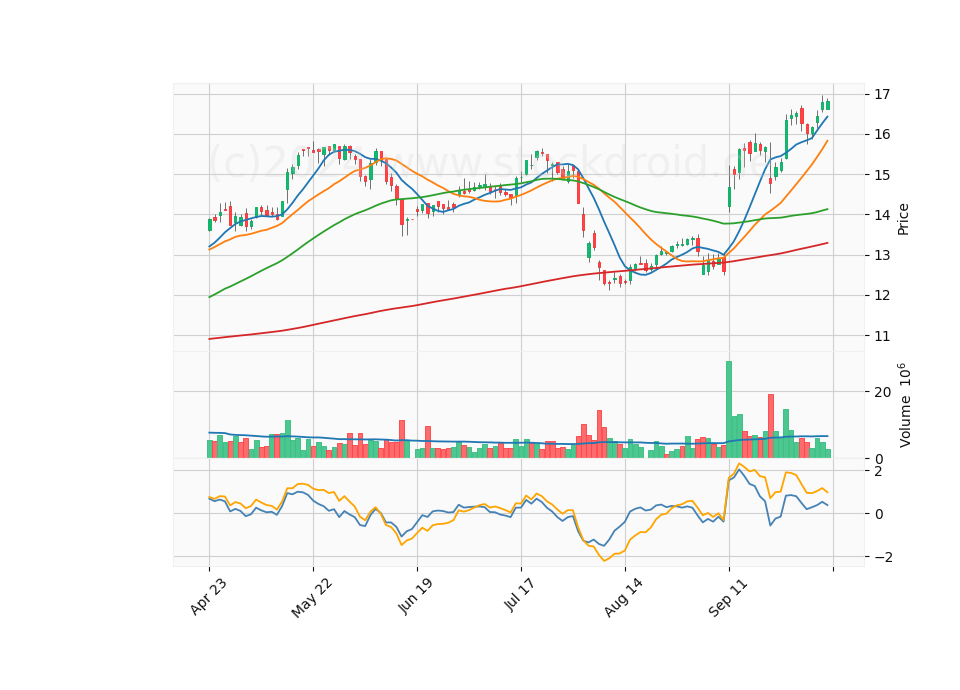Screen dimensions: 960x690
Task: Click the 20 volume axis value
Action: coord(883,392)
